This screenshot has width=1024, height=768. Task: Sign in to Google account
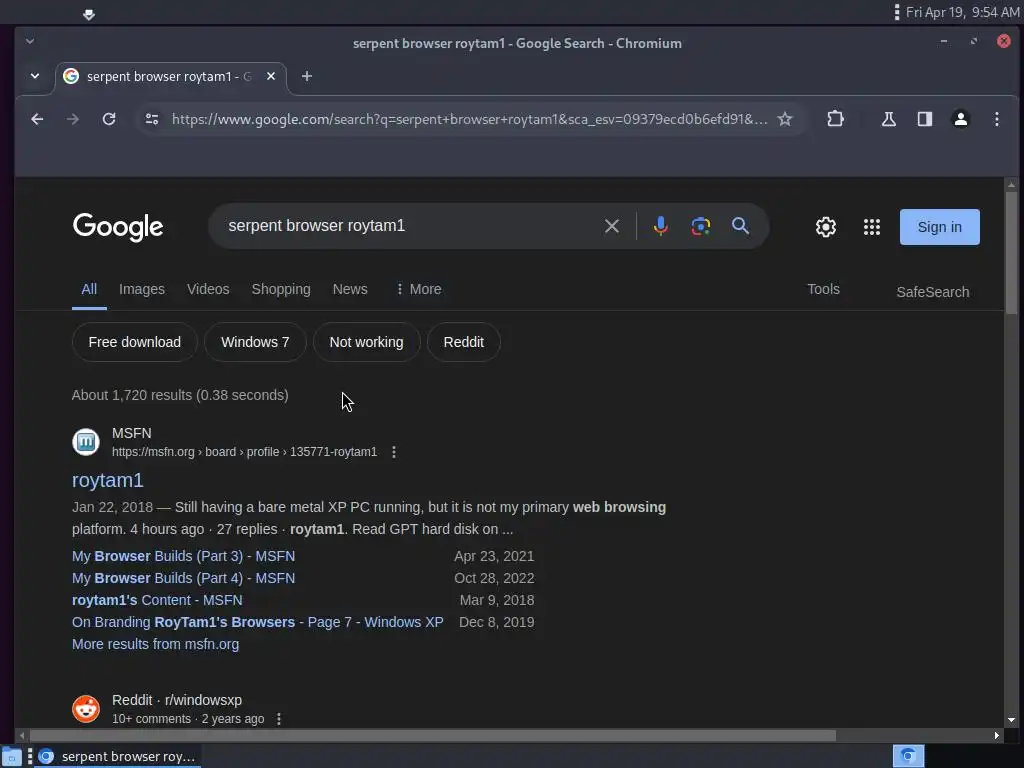[939, 227]
